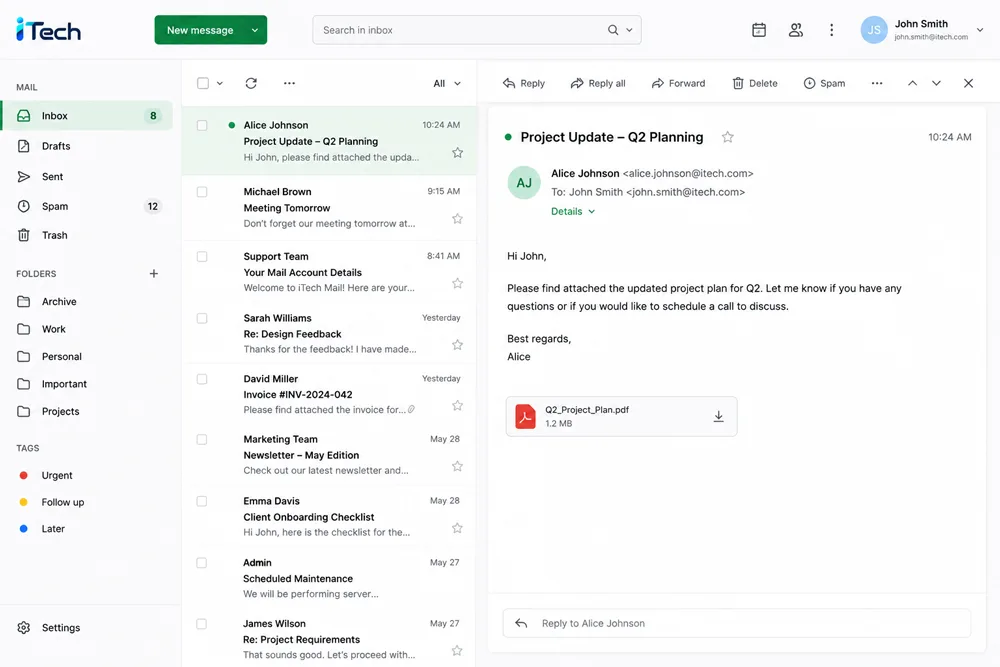
Task: Open the contacts people icon
Action: (796, 30)
